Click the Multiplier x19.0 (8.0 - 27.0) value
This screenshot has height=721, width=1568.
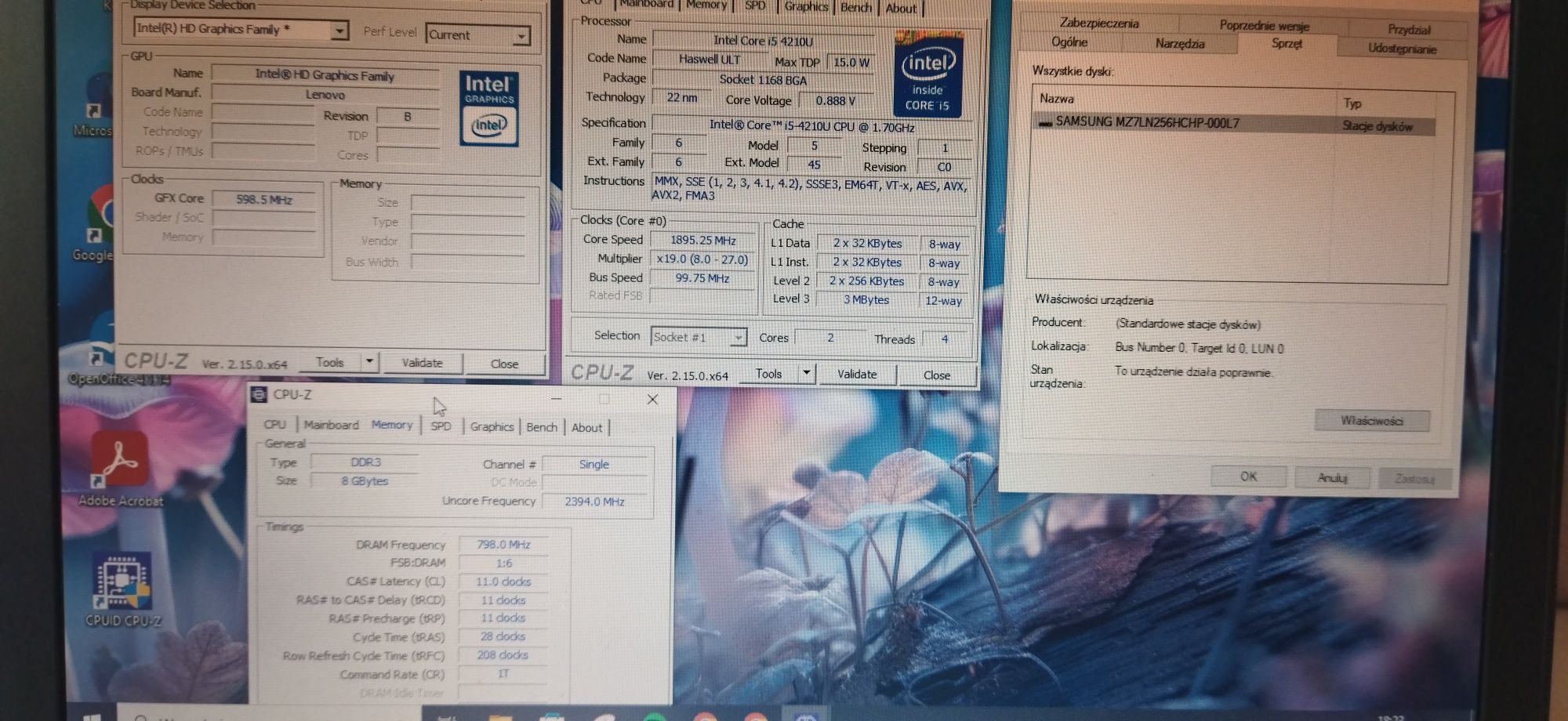point(702,259)
